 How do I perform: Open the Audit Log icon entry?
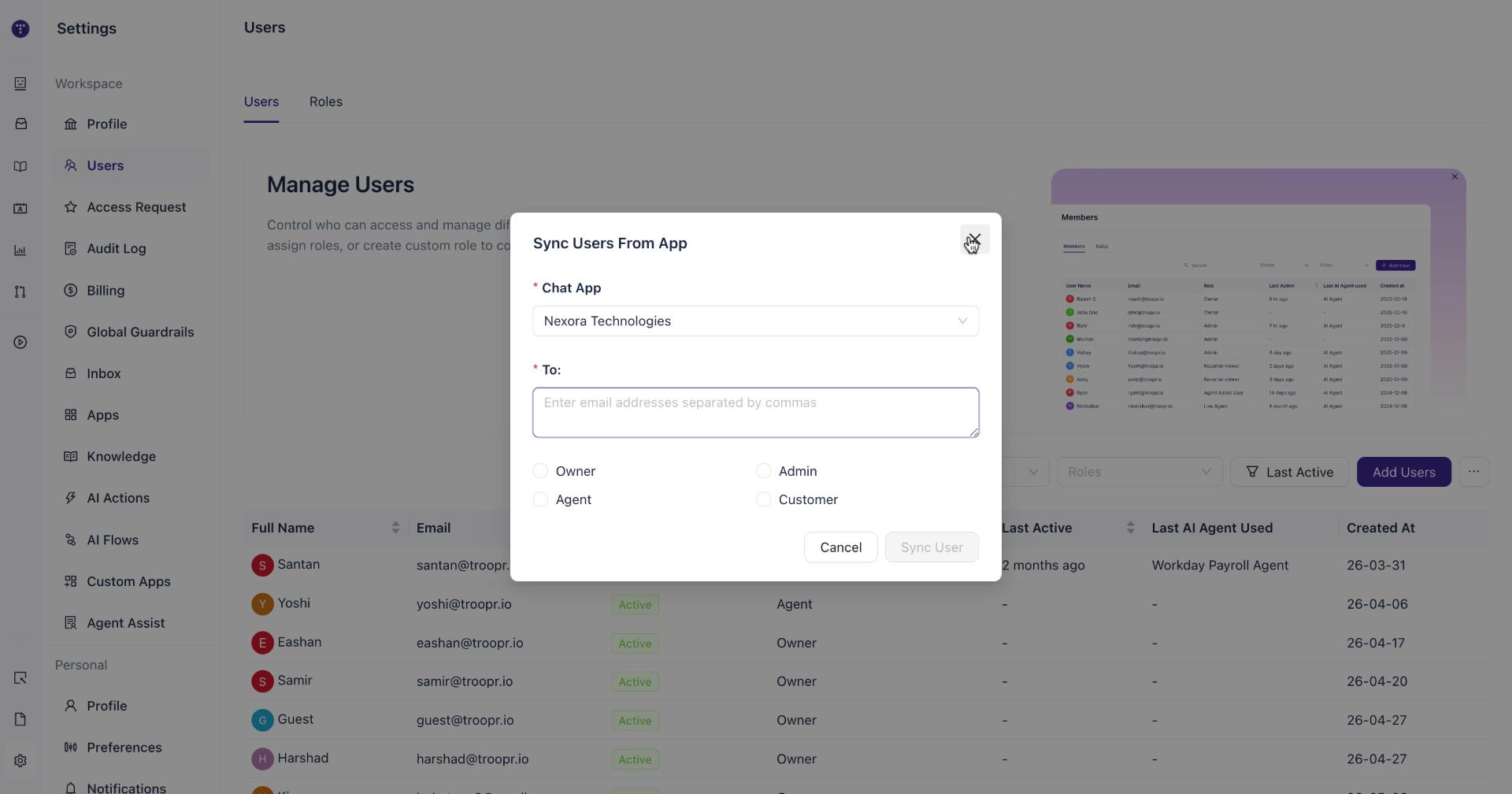click(71, 249)
